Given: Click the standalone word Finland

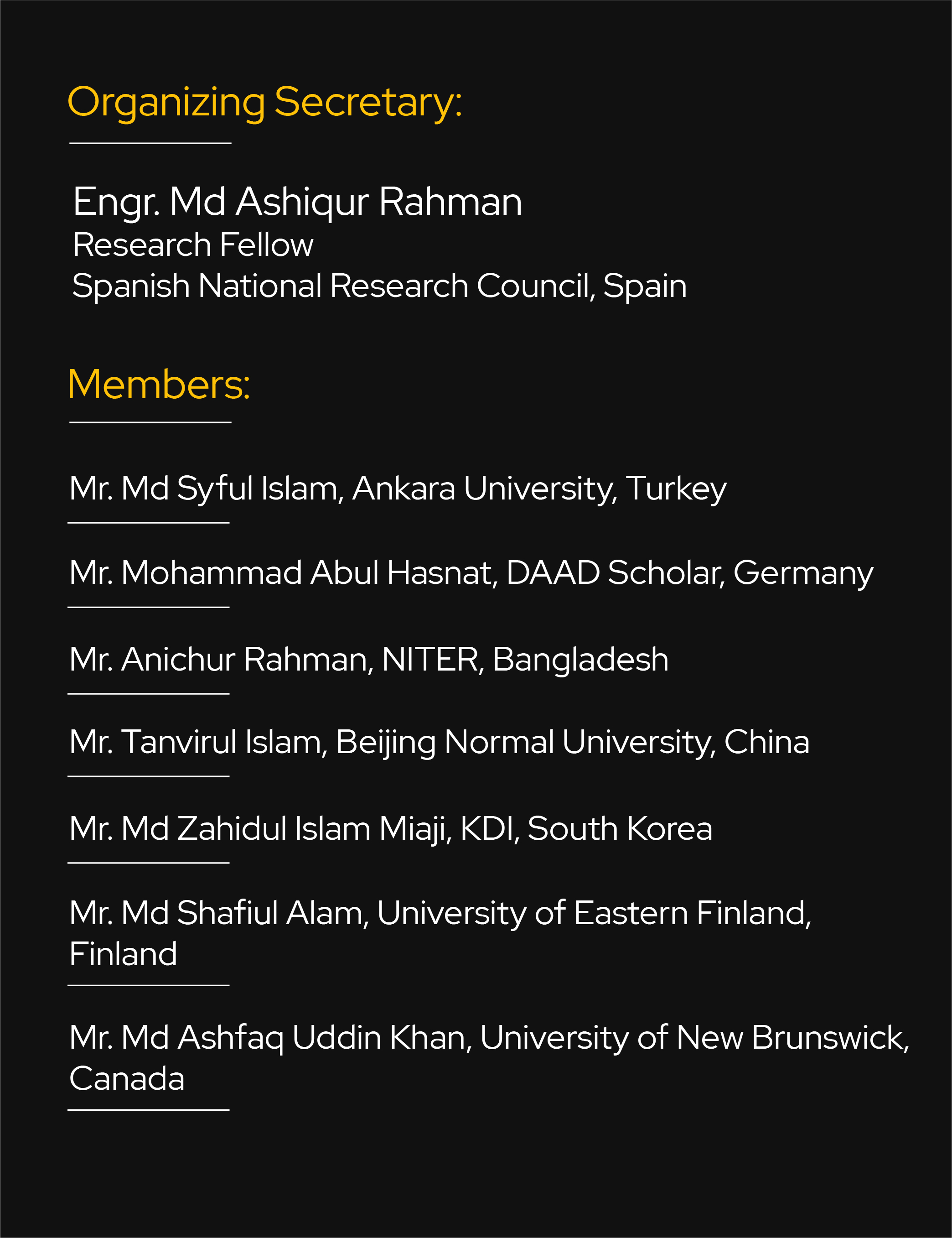Looking at the screenshot, I should [x=123, y=954].
